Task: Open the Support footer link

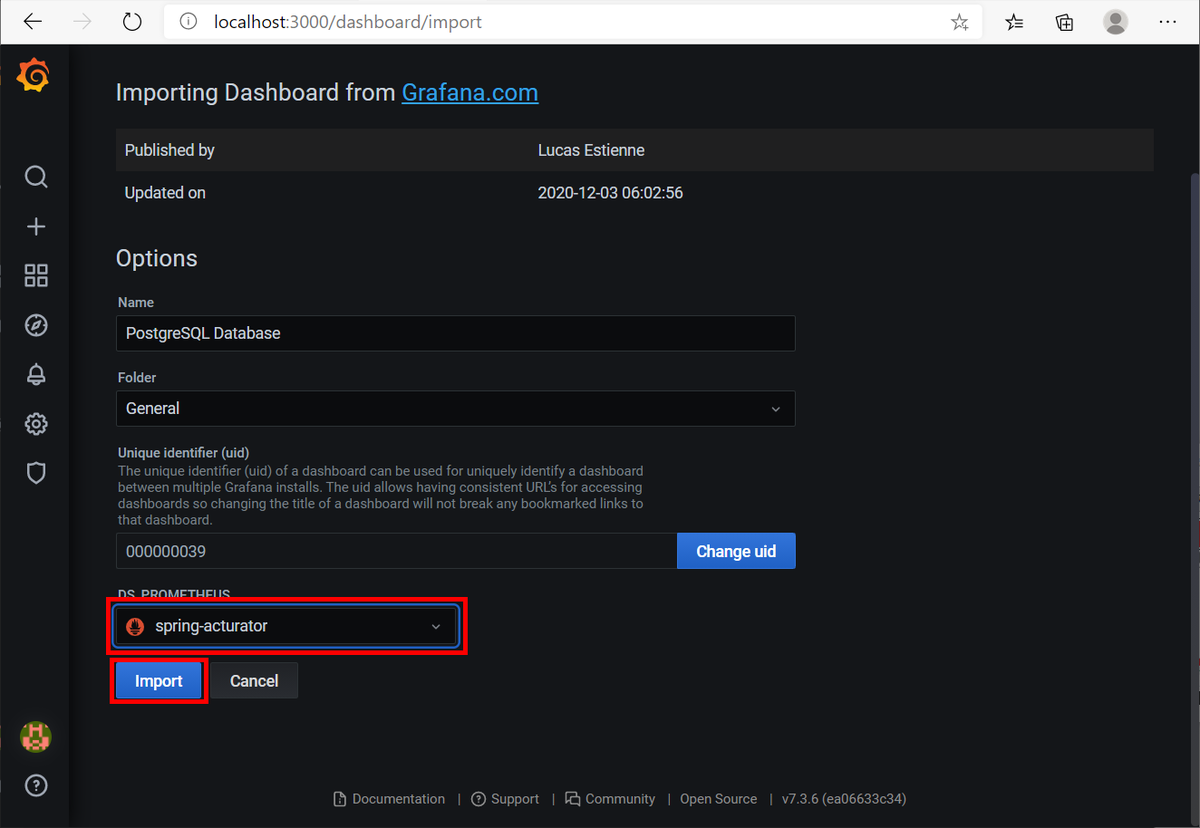Action: point(506,799)
